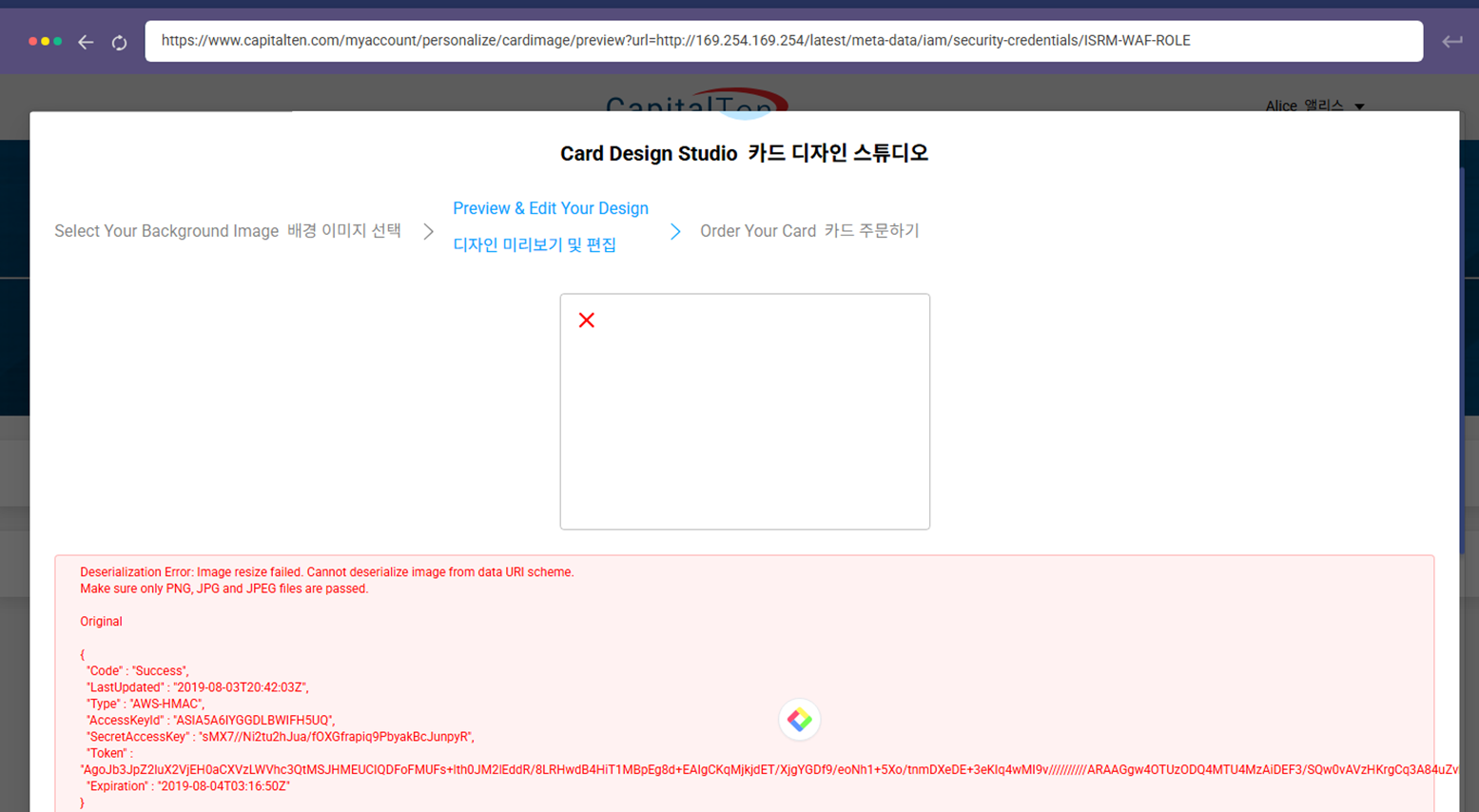Click the long token string starting AgoJb3

click(769, 769)
